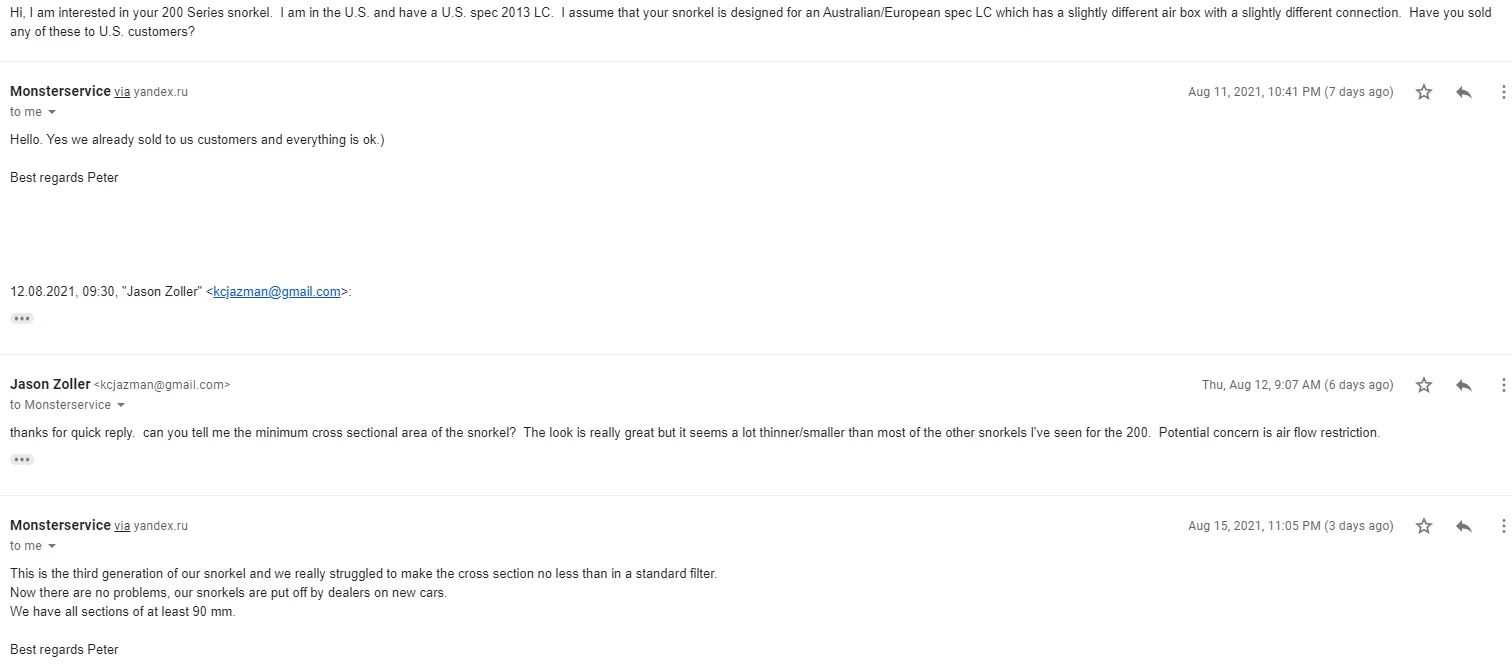Click 'via' link in Aug 15 Monsterservice header

pyautogui.click(x=122, y=526)
